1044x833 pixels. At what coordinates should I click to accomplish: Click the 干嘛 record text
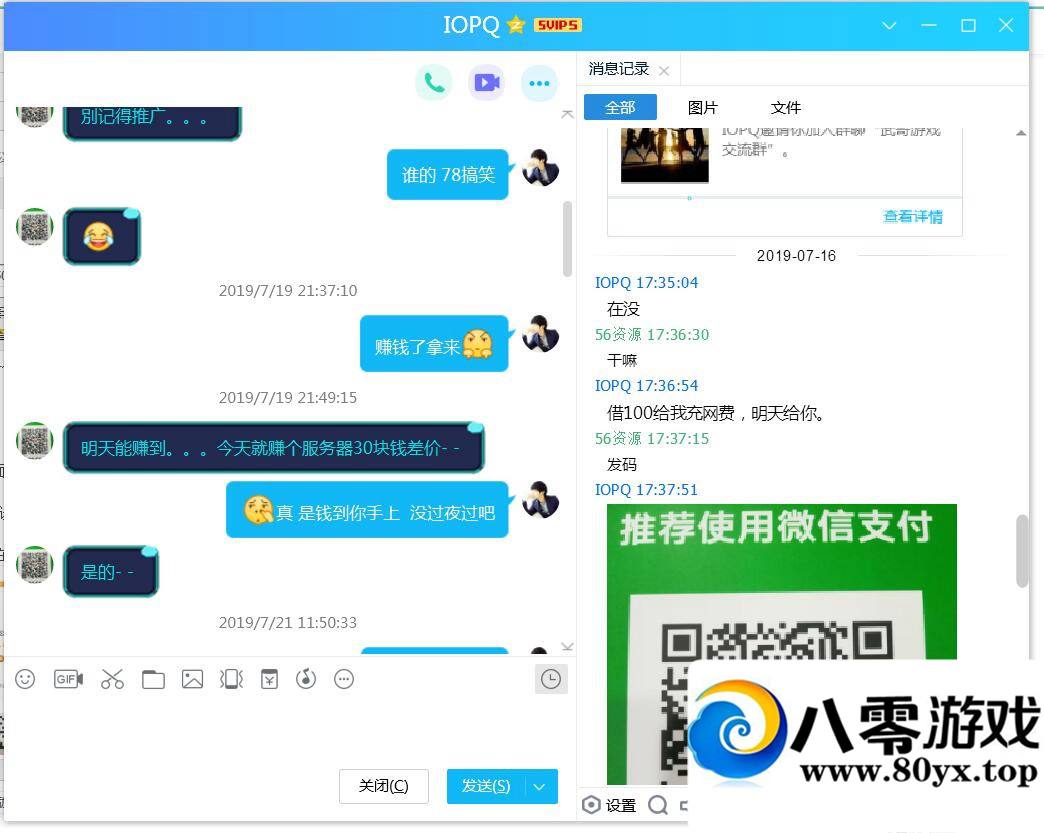pyautogui.click(x=622, y=360)
